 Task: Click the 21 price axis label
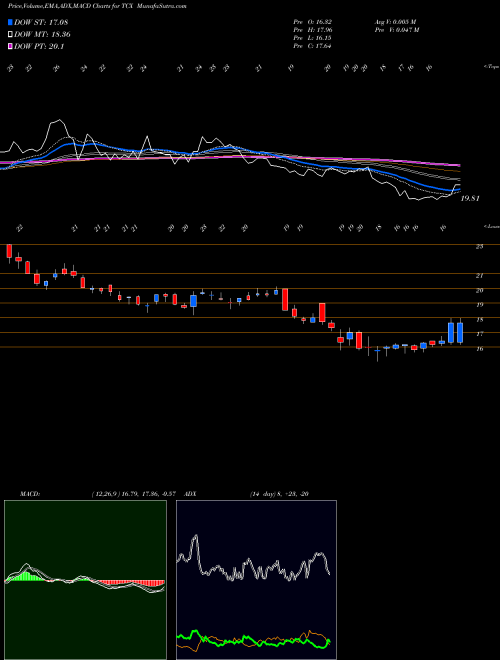click(479, 276)
